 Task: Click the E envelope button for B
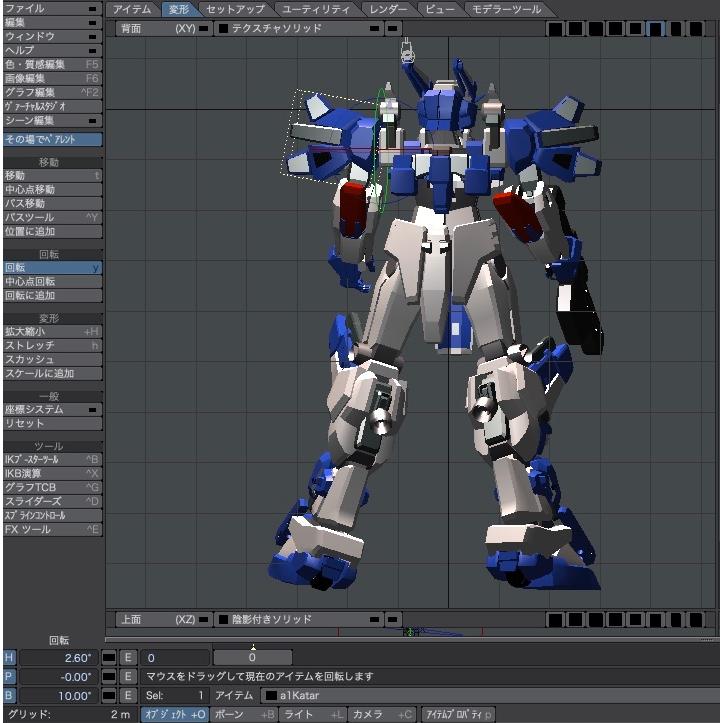pyautogui.click(x=128, y=695)
